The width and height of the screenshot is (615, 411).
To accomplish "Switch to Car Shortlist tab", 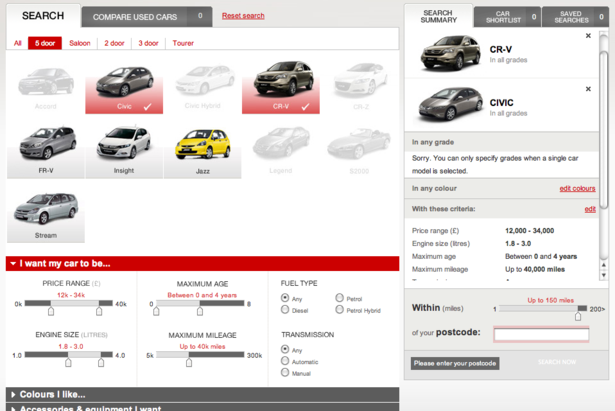I will pyautogui.click(x=507, y=17).
